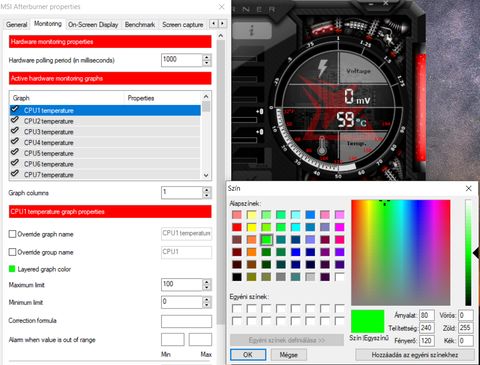Click the Kék blue value field
The image size is (480, 365).
(x=466, y=341)
